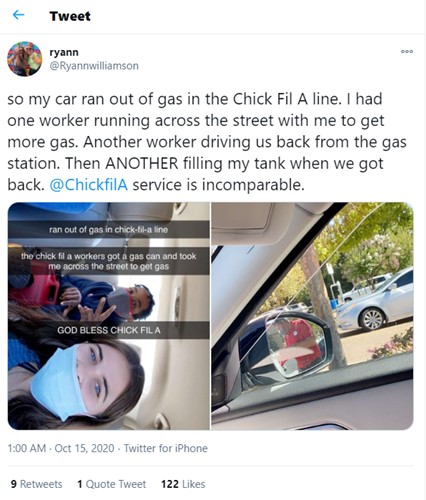Click the gas can caption in photo
This screenshot has height=500, width=426.
(109, 261)
